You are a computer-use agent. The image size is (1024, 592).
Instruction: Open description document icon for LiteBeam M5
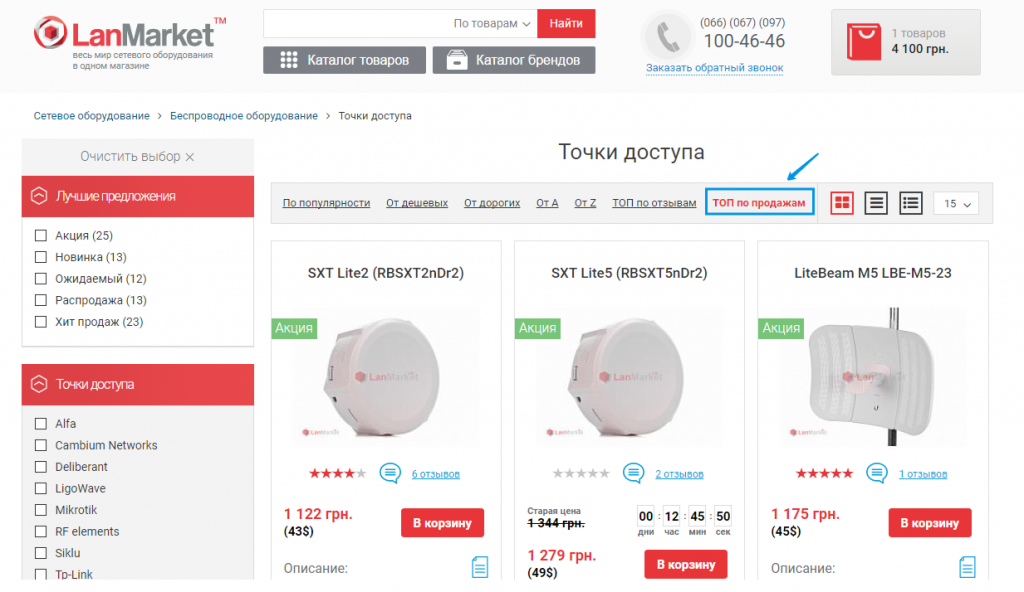pyautogui.click(x=967, y=567)
